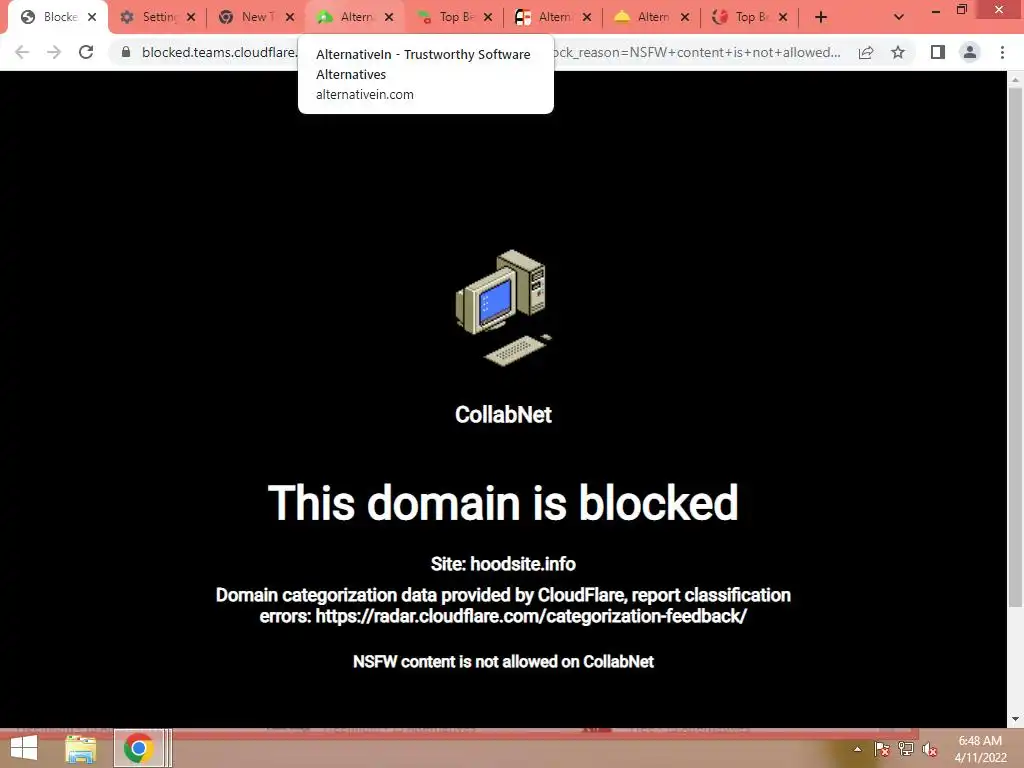Close the Altern tab with yellow hat icon
This screenshot has height=768, width=1024.
[685, 17]
